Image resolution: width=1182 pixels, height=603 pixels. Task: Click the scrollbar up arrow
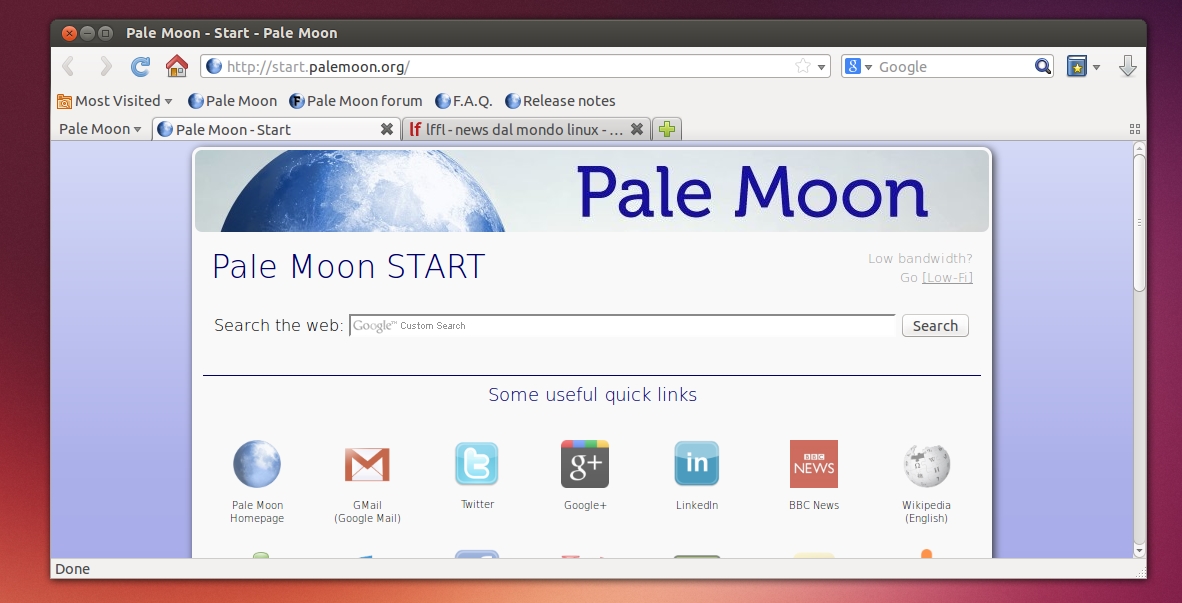1140,147
